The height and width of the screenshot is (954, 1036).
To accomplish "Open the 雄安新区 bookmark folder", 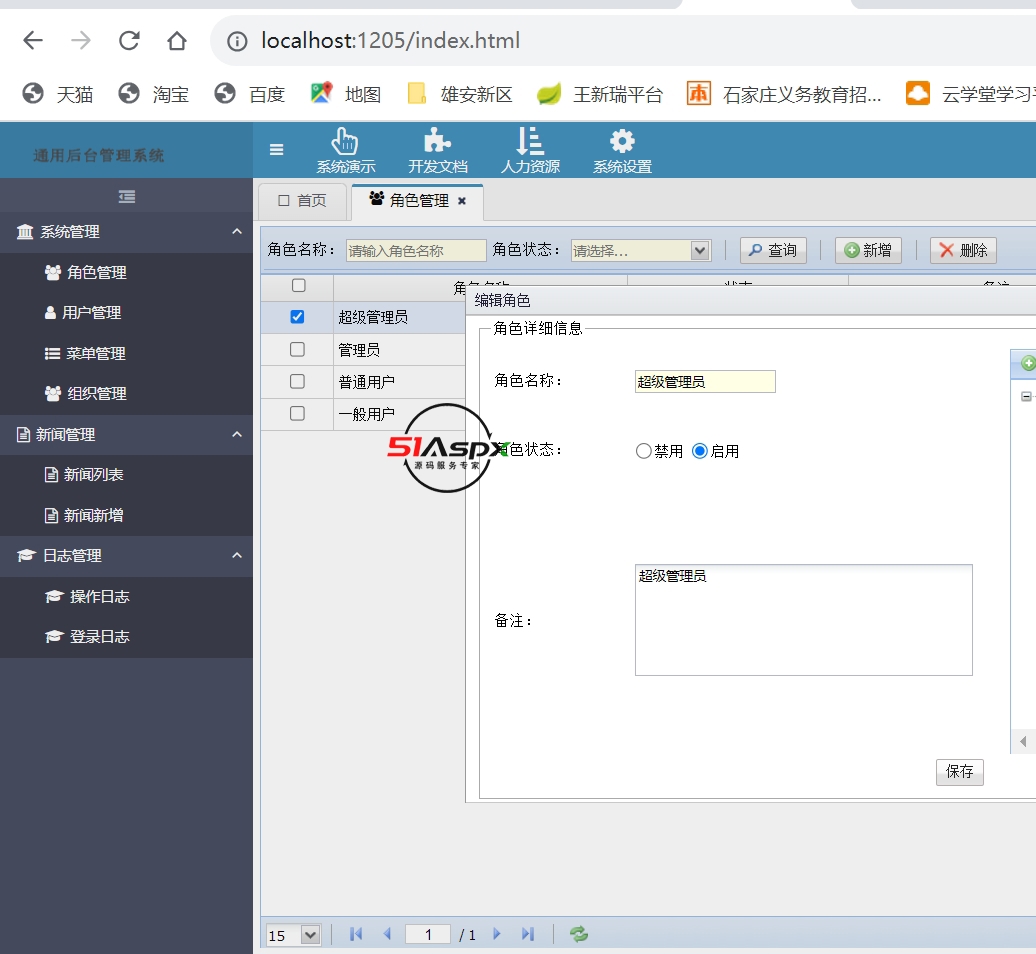I will [x=460, y=94].
